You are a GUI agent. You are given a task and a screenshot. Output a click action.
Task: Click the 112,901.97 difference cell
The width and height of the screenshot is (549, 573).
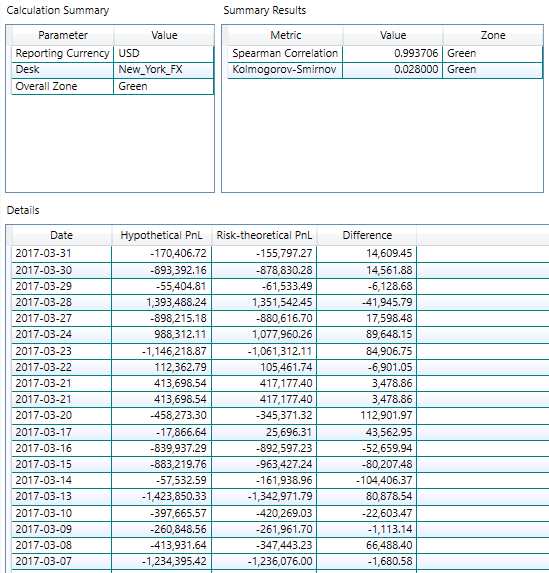pyautogui.click(x=367, y=415)
